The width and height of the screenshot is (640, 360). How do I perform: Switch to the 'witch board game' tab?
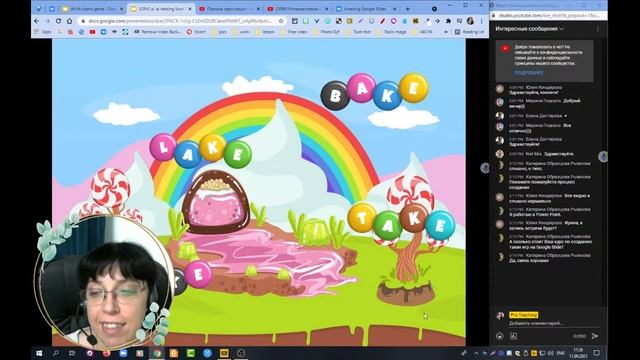point(92,9)
